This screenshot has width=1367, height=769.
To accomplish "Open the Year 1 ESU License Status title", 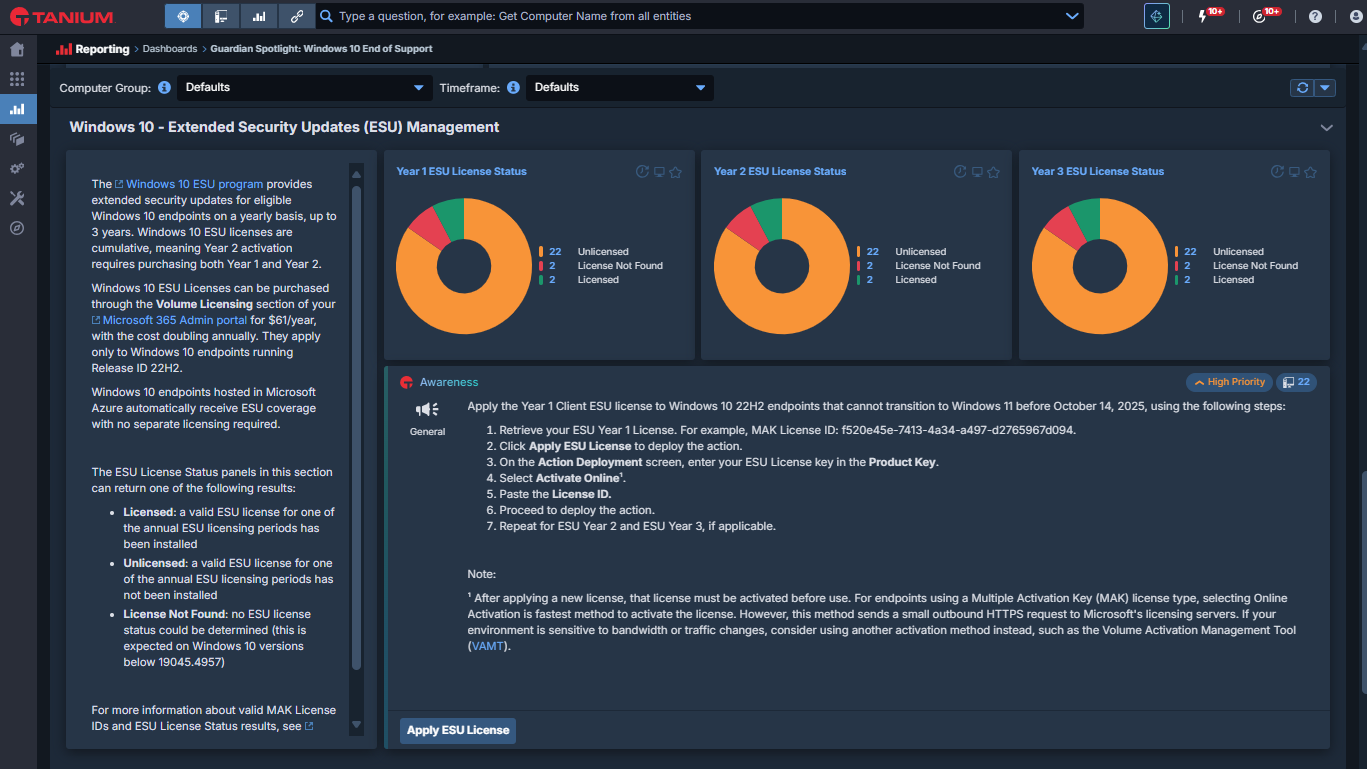I will coord(461,172).
